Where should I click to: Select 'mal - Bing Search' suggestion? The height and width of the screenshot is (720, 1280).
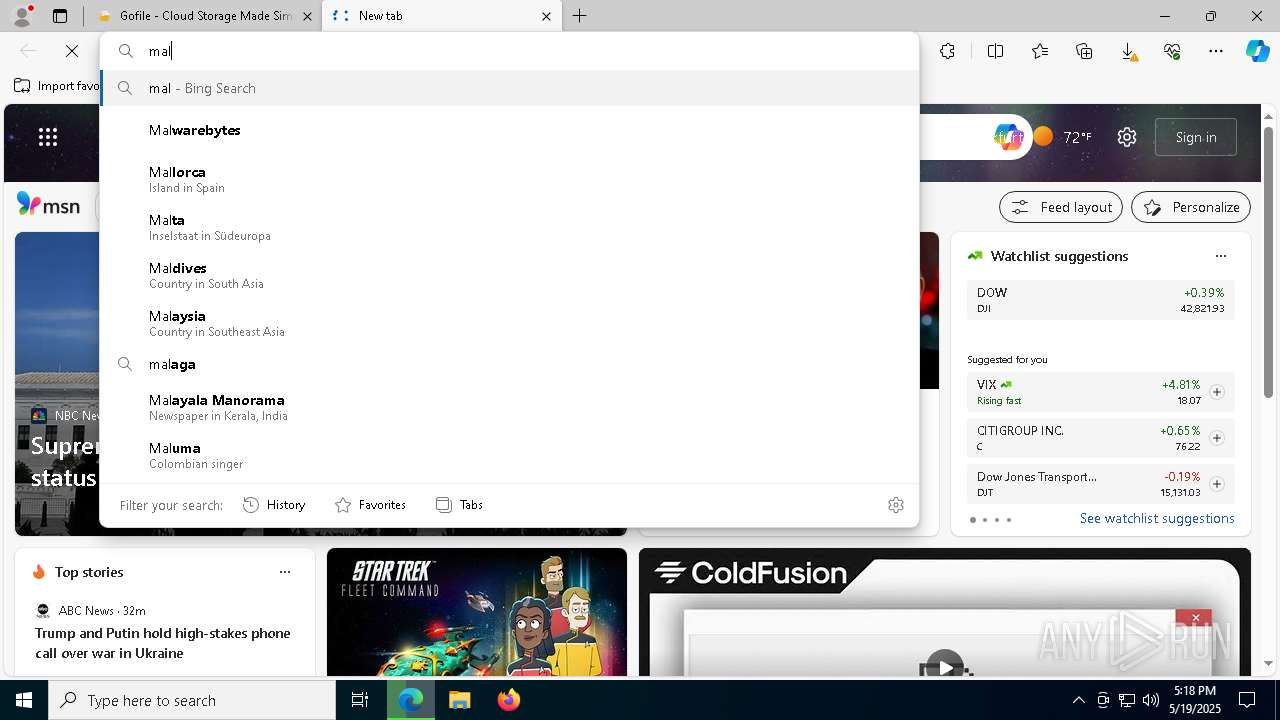[x=509, y=88]
